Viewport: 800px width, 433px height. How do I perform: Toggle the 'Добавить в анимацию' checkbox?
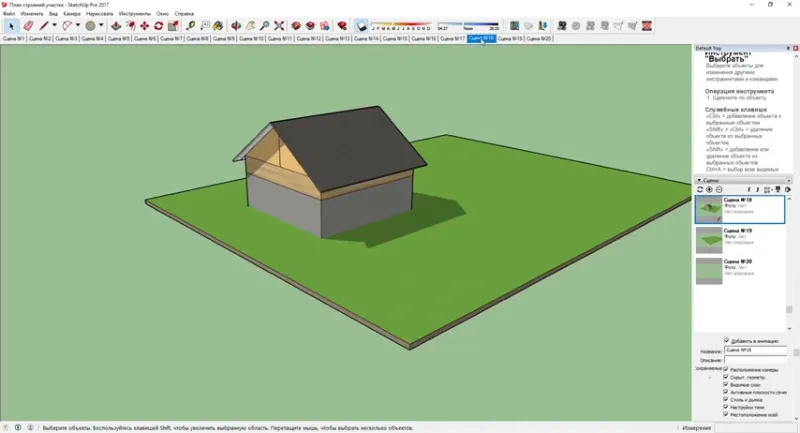[x=727, y=341]
